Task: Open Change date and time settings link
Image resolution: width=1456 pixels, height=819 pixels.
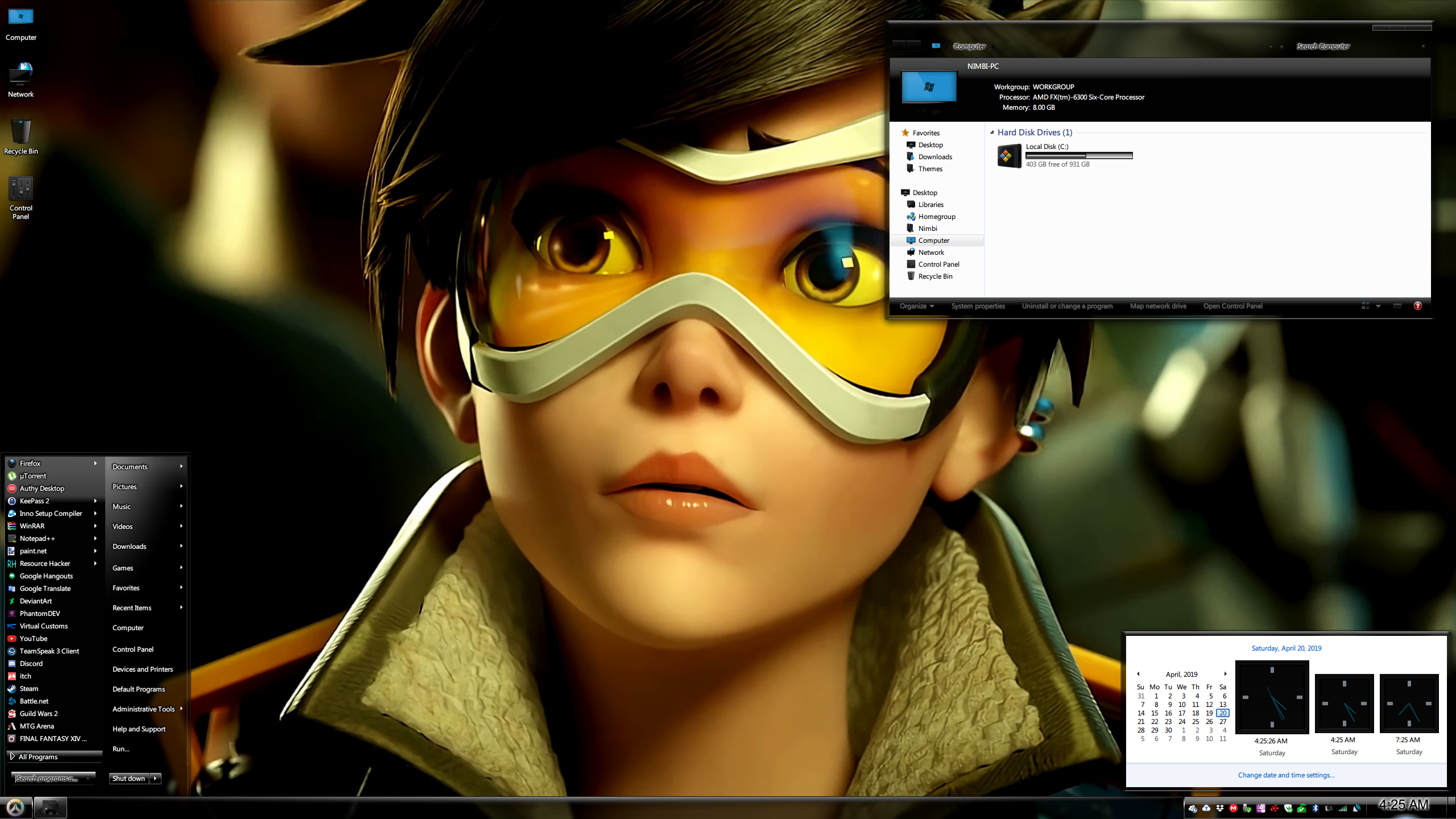Action: click(1286, 775)
